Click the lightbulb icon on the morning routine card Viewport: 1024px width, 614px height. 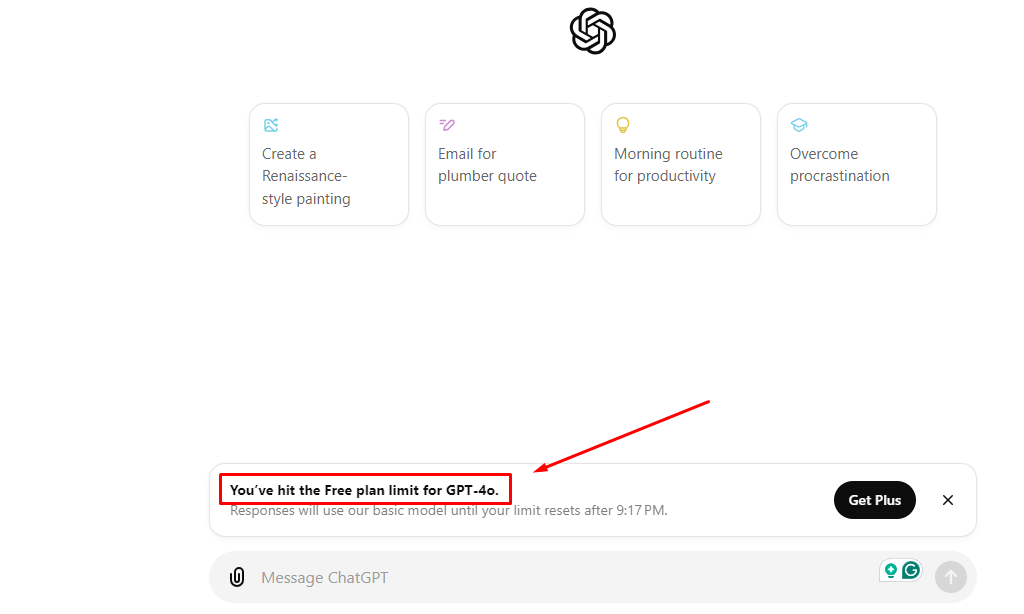(623, 125)
